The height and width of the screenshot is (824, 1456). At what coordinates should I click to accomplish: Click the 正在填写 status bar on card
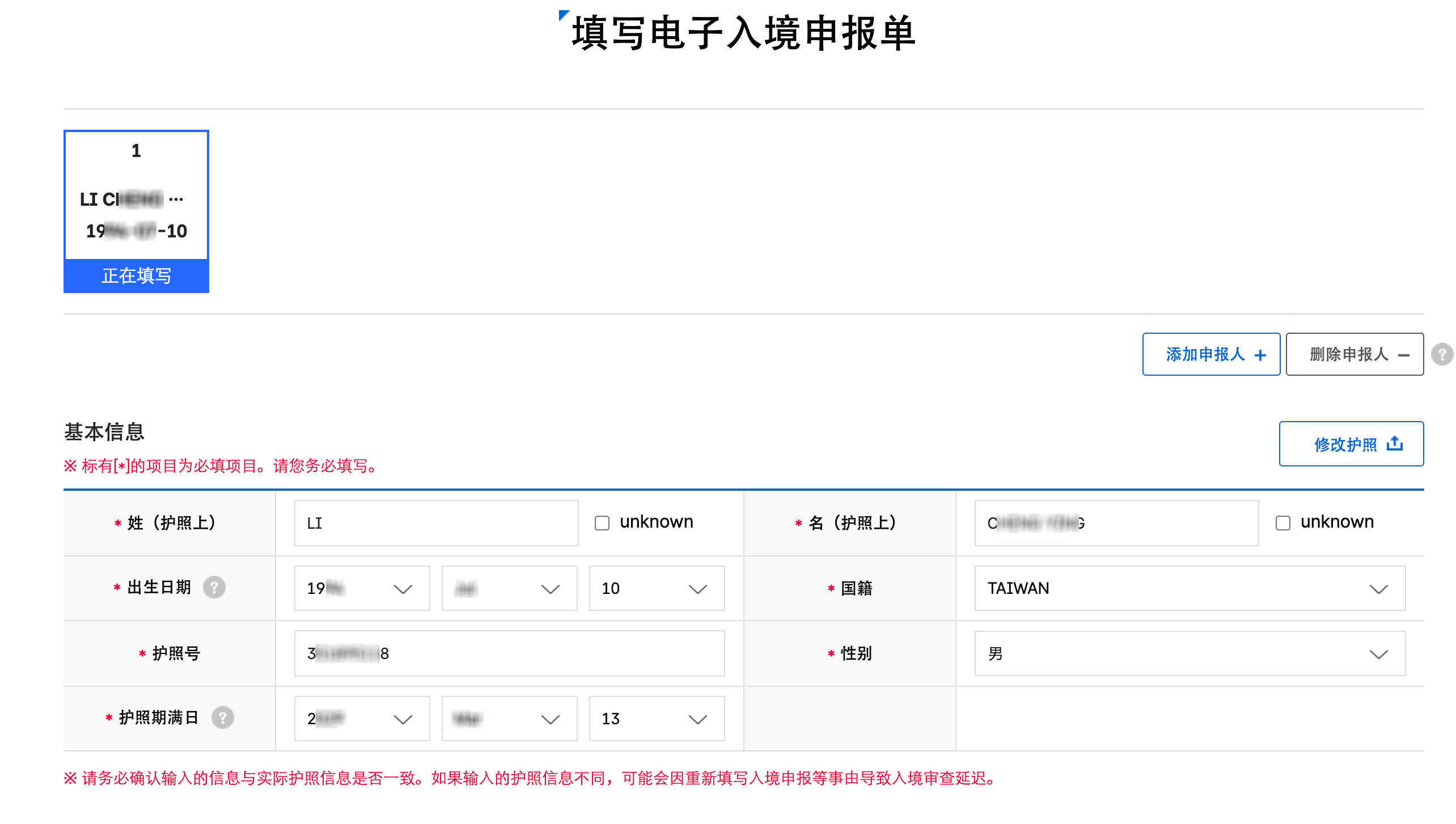[136, 276]
